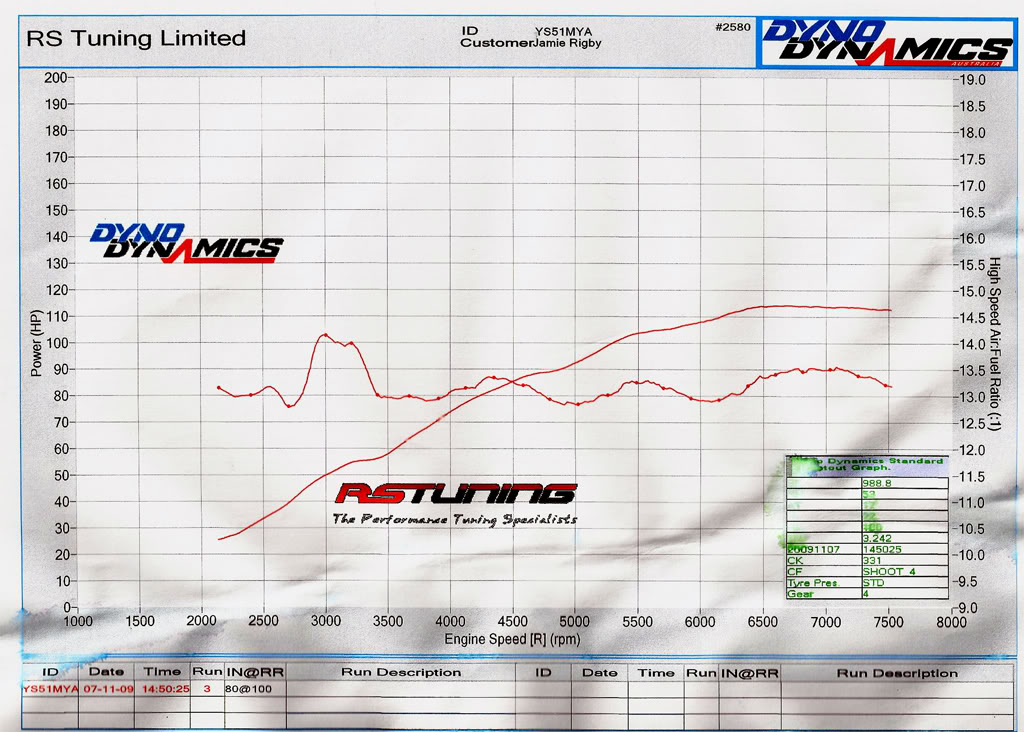This screenshot has height=732, width=1024.
Task: Select customer name 'Jamie Rigby'
Action: [x=568, y=43]
